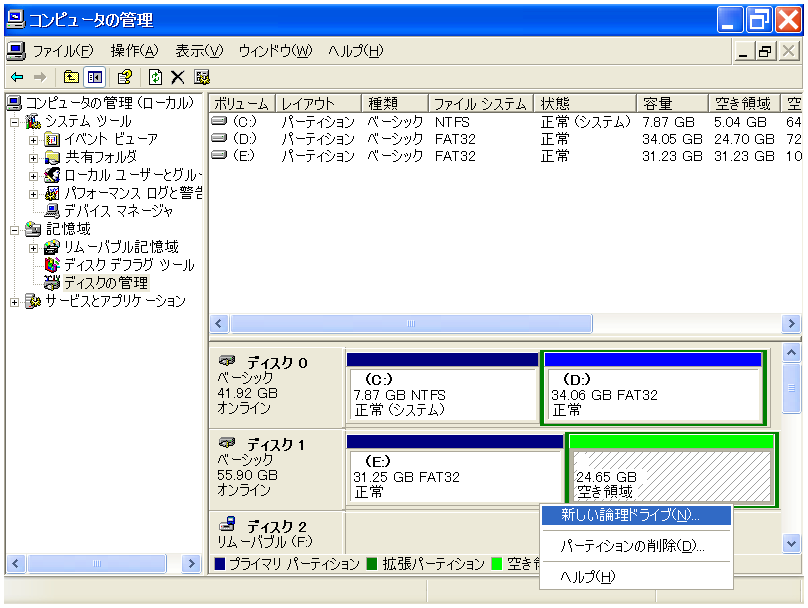Click the Delete X toolbar icon
Screen dimensions: 808x608
(178, 77)
